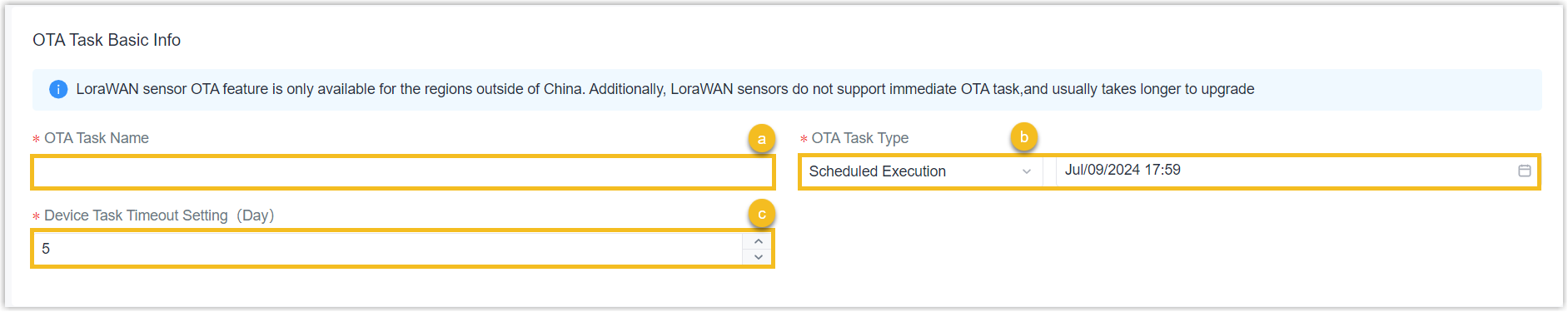Click the red asterisk beside OTA Task Name
1568x312 pixels.
[x=36, y=139]
